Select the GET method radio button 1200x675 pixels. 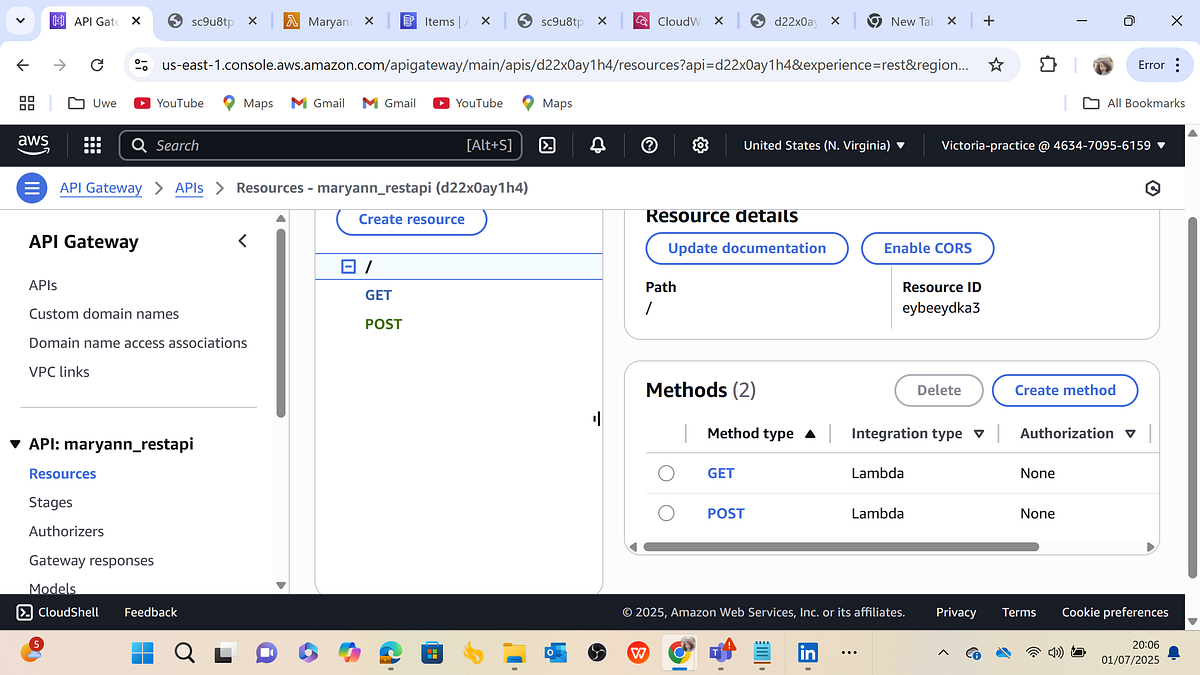click(x=666, y=473)
